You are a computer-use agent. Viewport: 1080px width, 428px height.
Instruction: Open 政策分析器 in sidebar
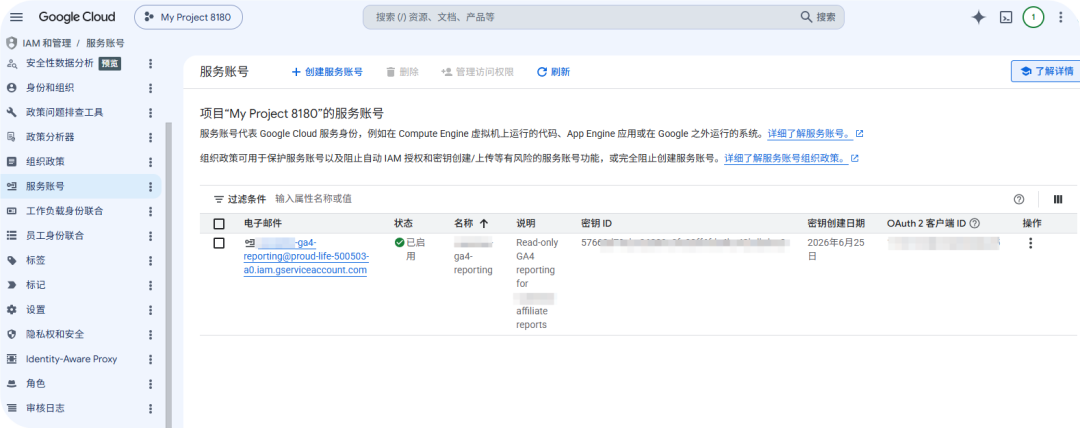pos(50,137)
